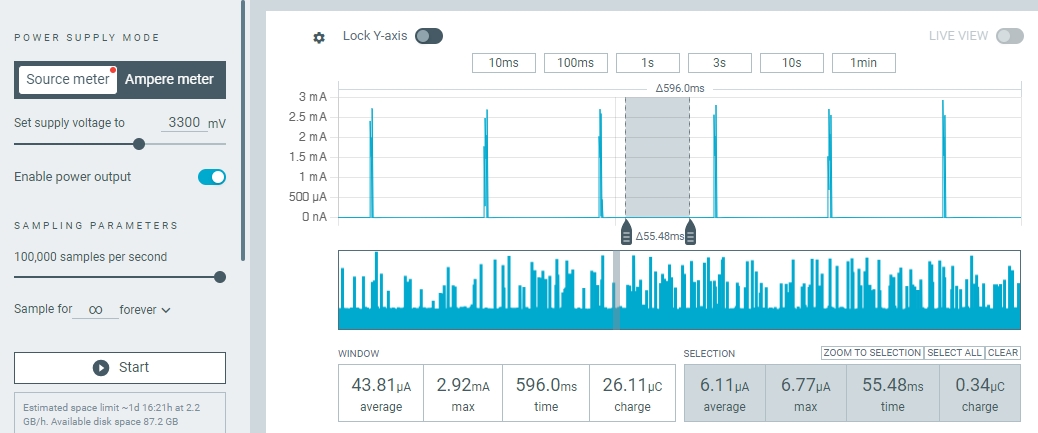Click the overview minimap chart
Screen dimensions: 1038x433
click(x=679, y=290)
